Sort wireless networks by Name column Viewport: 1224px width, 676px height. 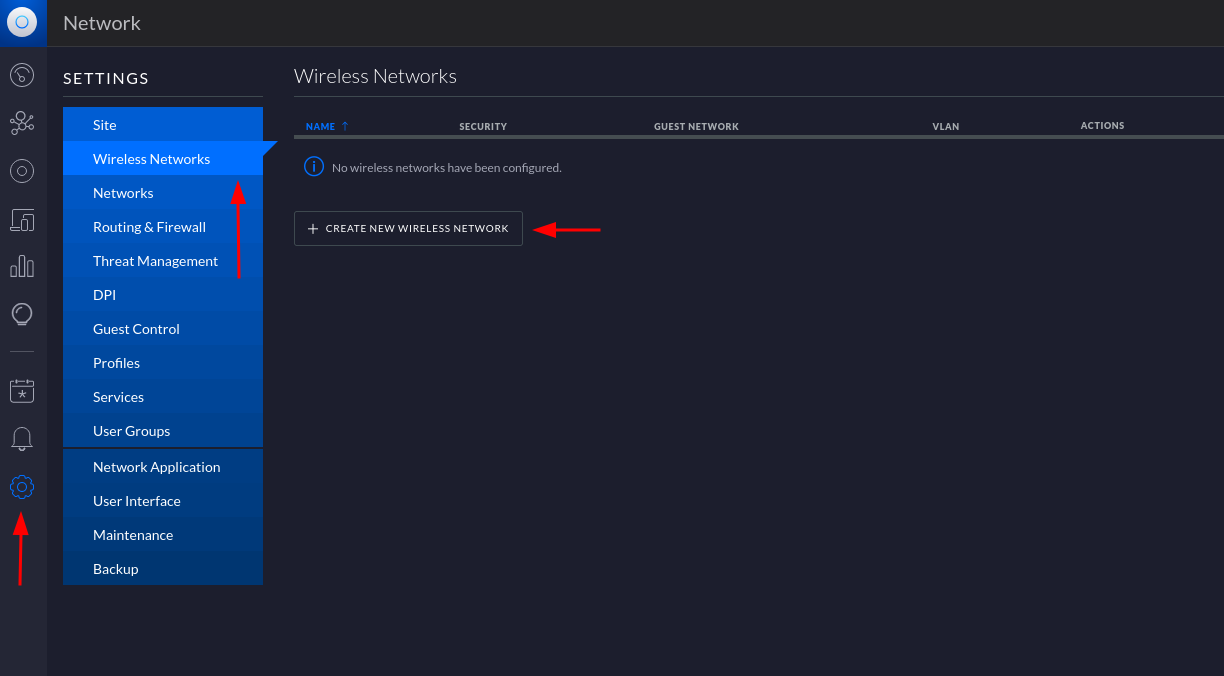pyautogui.click(x=321, y=127)
